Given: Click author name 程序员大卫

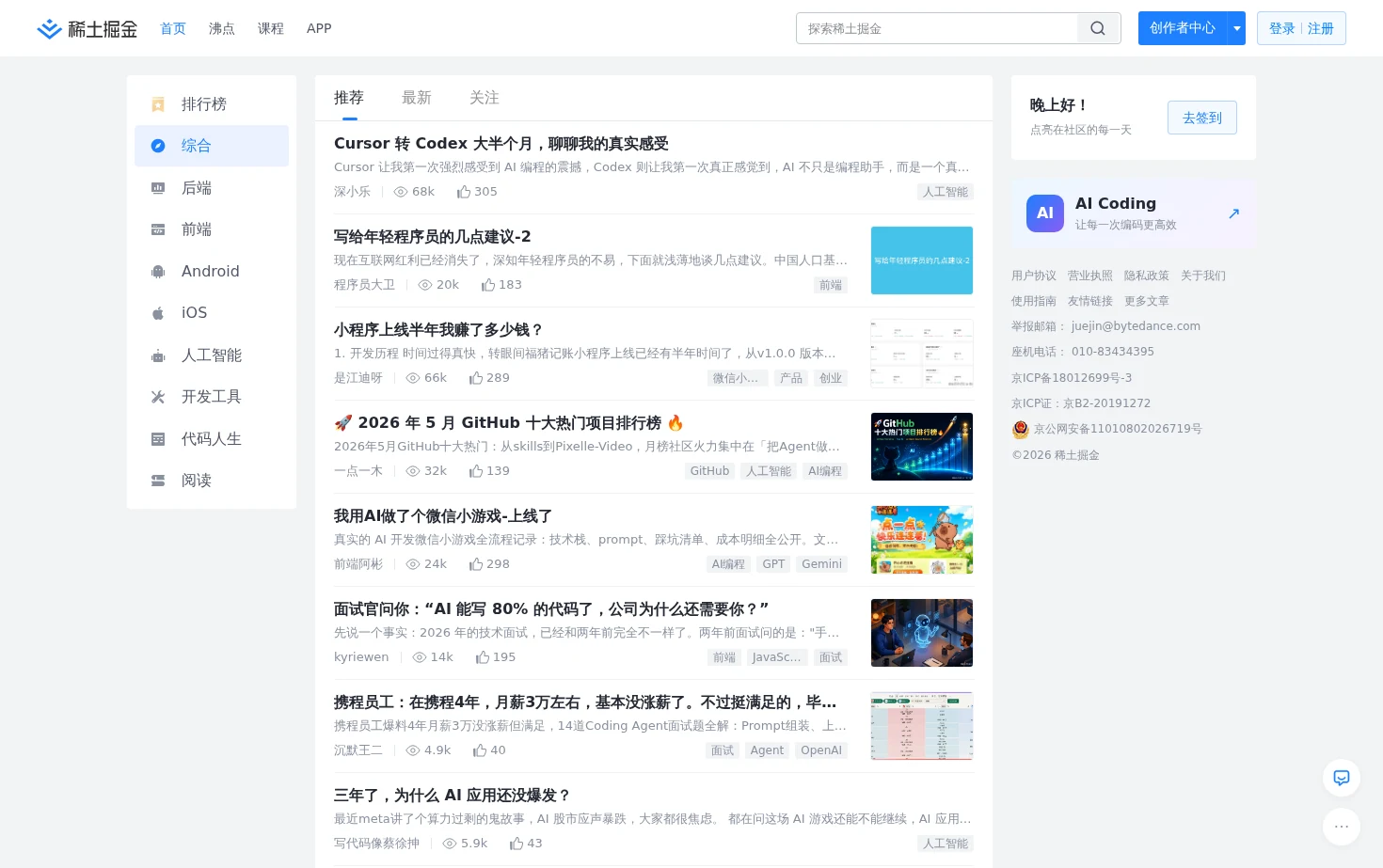Looking at the screenshot, I should click(x=364, y=285).
